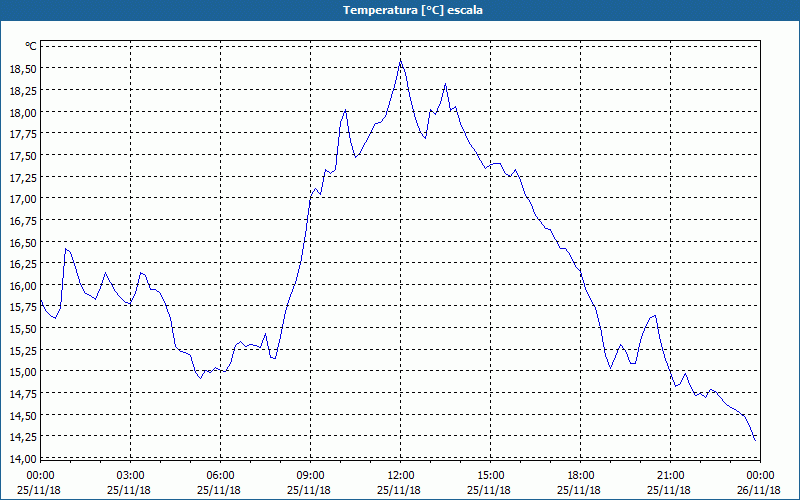The width and height of the screenshot is (800, 500).
Task: Select the 15,00 y-axis label
Action: tap(23, 371)
